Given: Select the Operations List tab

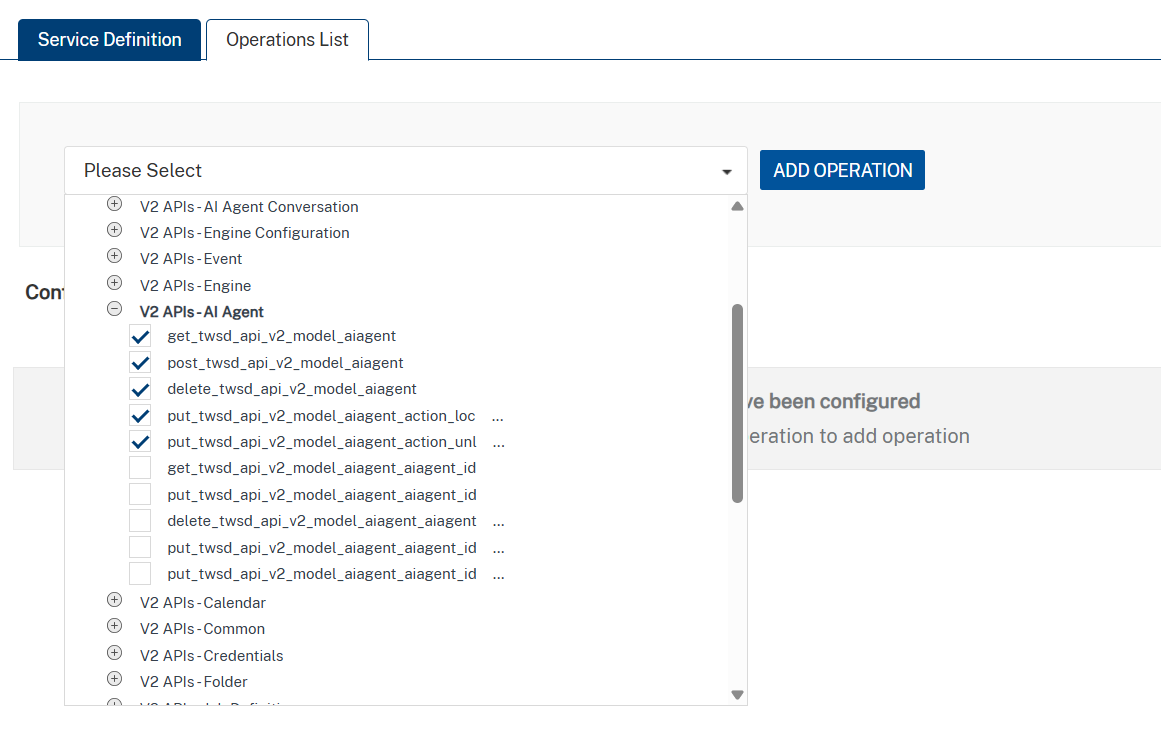Looking at the screenshot, I should 287,40.
